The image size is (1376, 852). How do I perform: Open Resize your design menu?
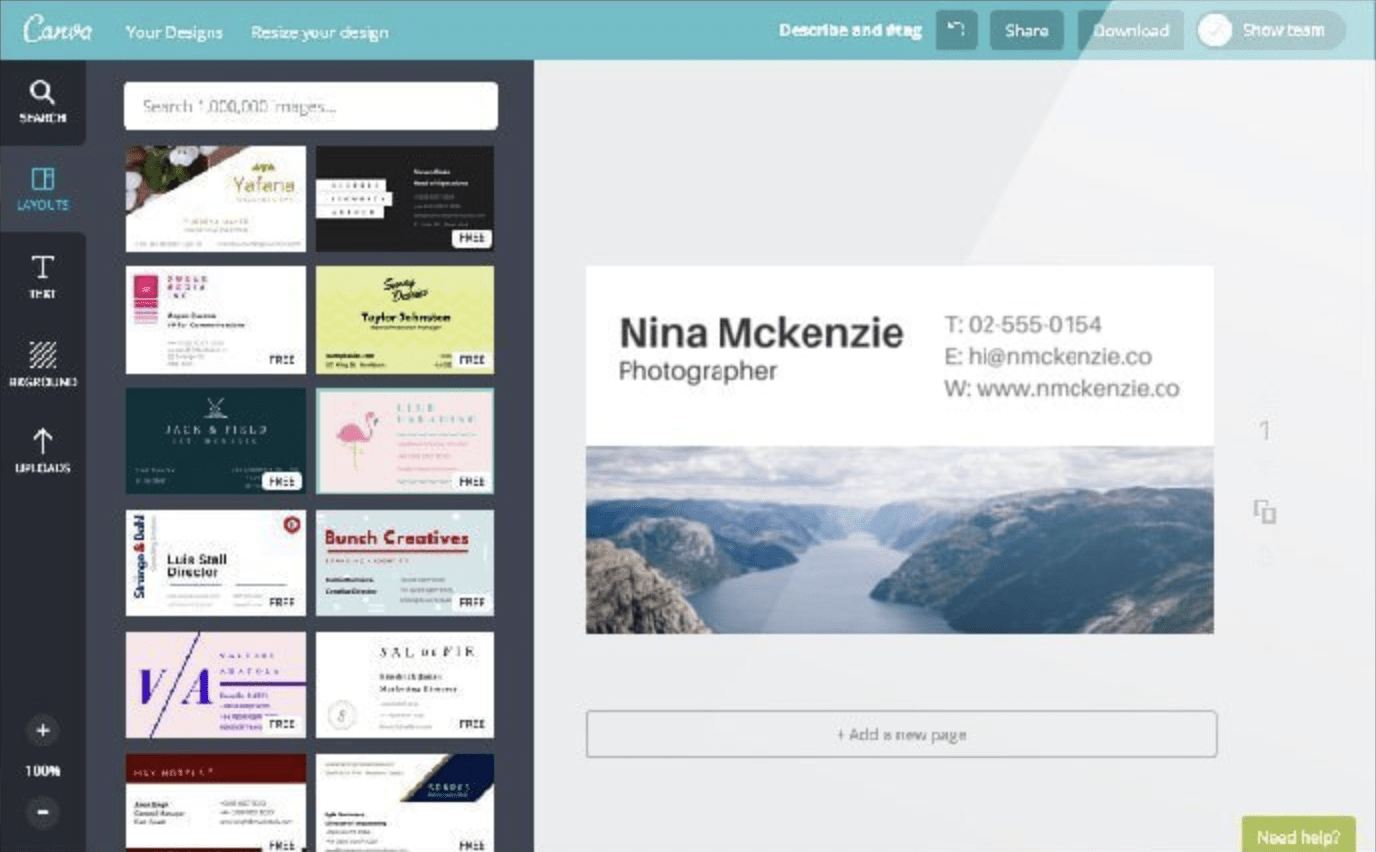pos(319,32)
